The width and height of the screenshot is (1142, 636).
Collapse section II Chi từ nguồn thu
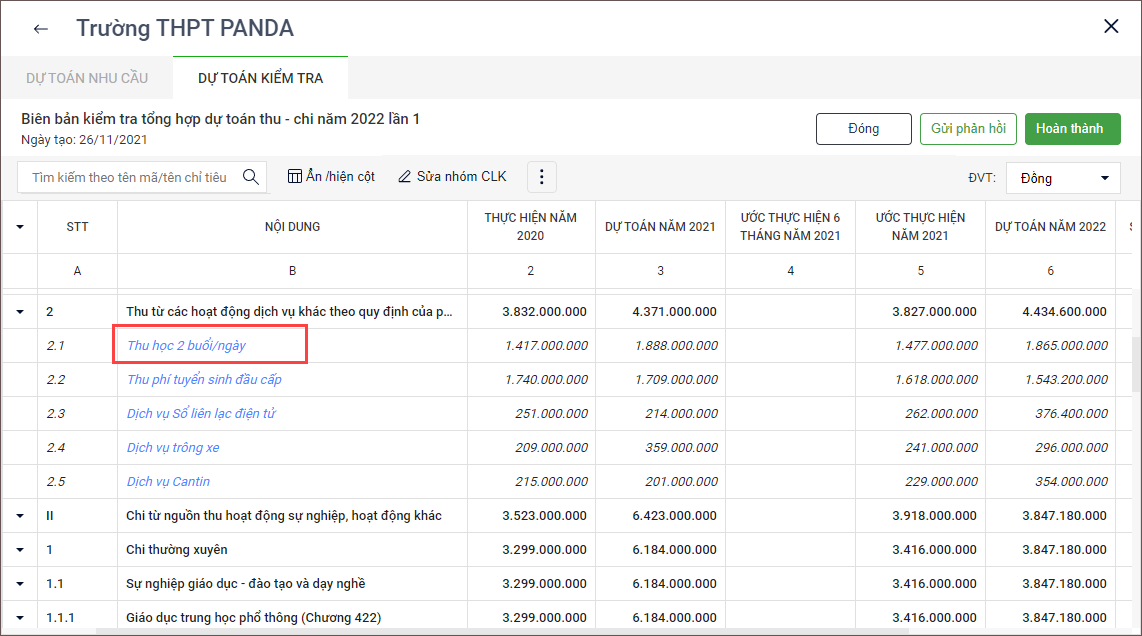point(20,516)
